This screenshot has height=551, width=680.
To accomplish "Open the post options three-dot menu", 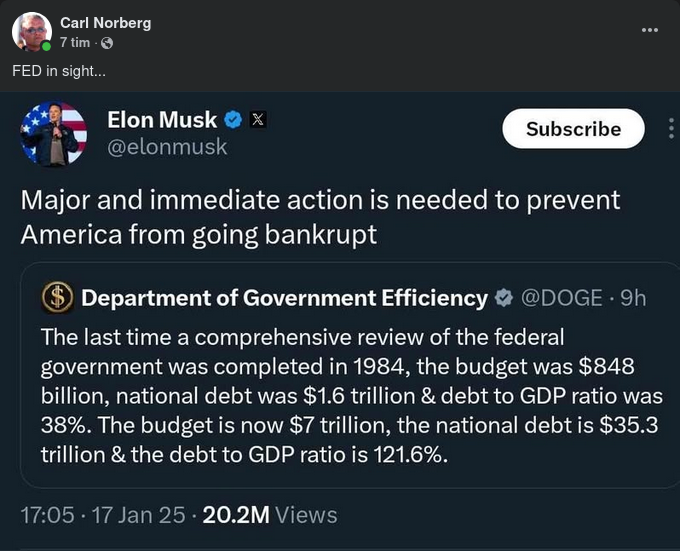I will pos(650,30).
